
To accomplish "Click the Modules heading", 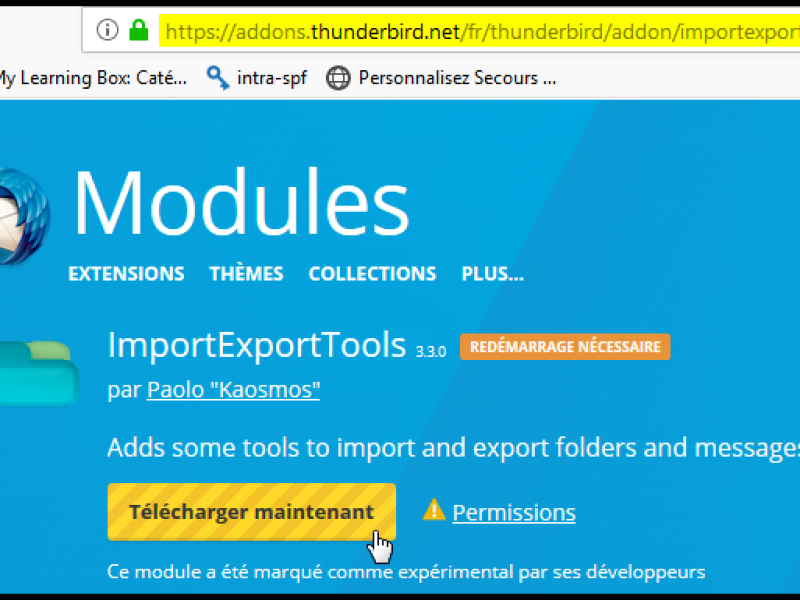I will pos(241,203).
